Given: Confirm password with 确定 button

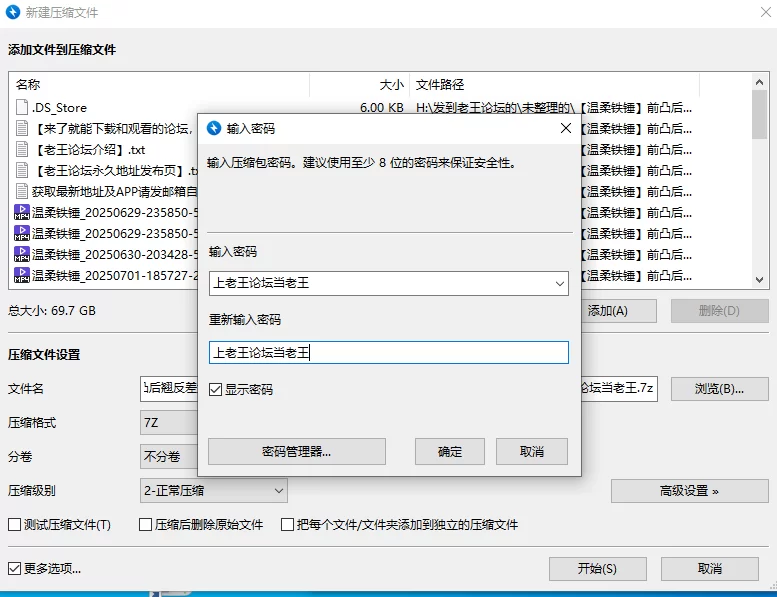Looking at the screenshot, I should (449, 451).
